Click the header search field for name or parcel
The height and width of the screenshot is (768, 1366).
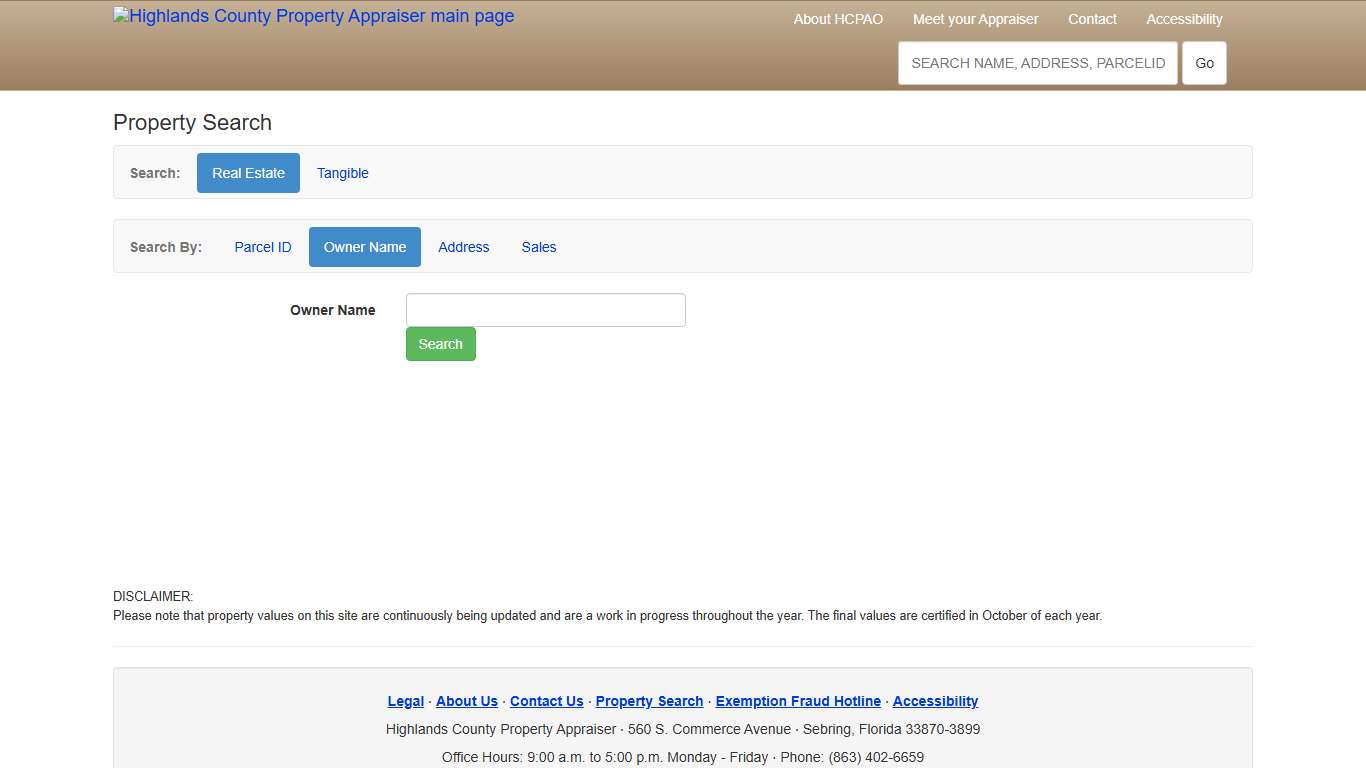click(x=1037, y=62)
